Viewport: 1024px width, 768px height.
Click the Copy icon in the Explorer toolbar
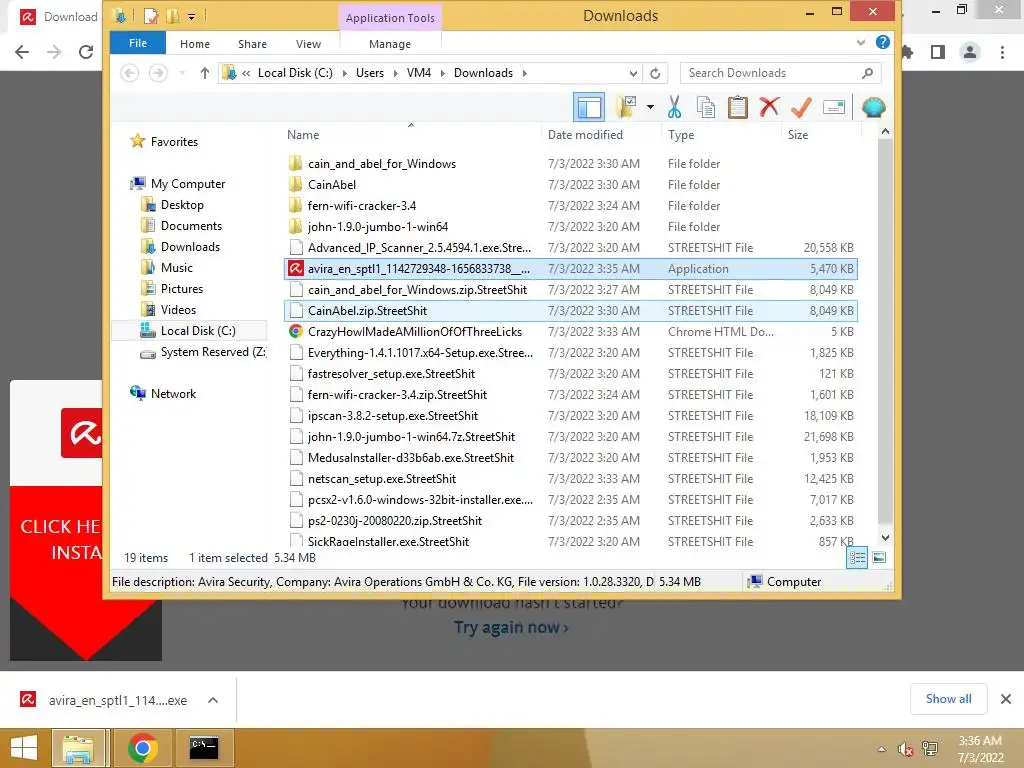point(706,107)
